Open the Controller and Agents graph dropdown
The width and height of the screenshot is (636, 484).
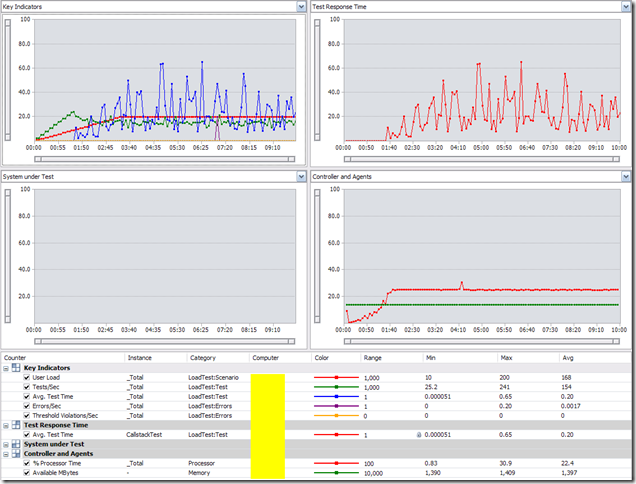(x=625, y=176)
